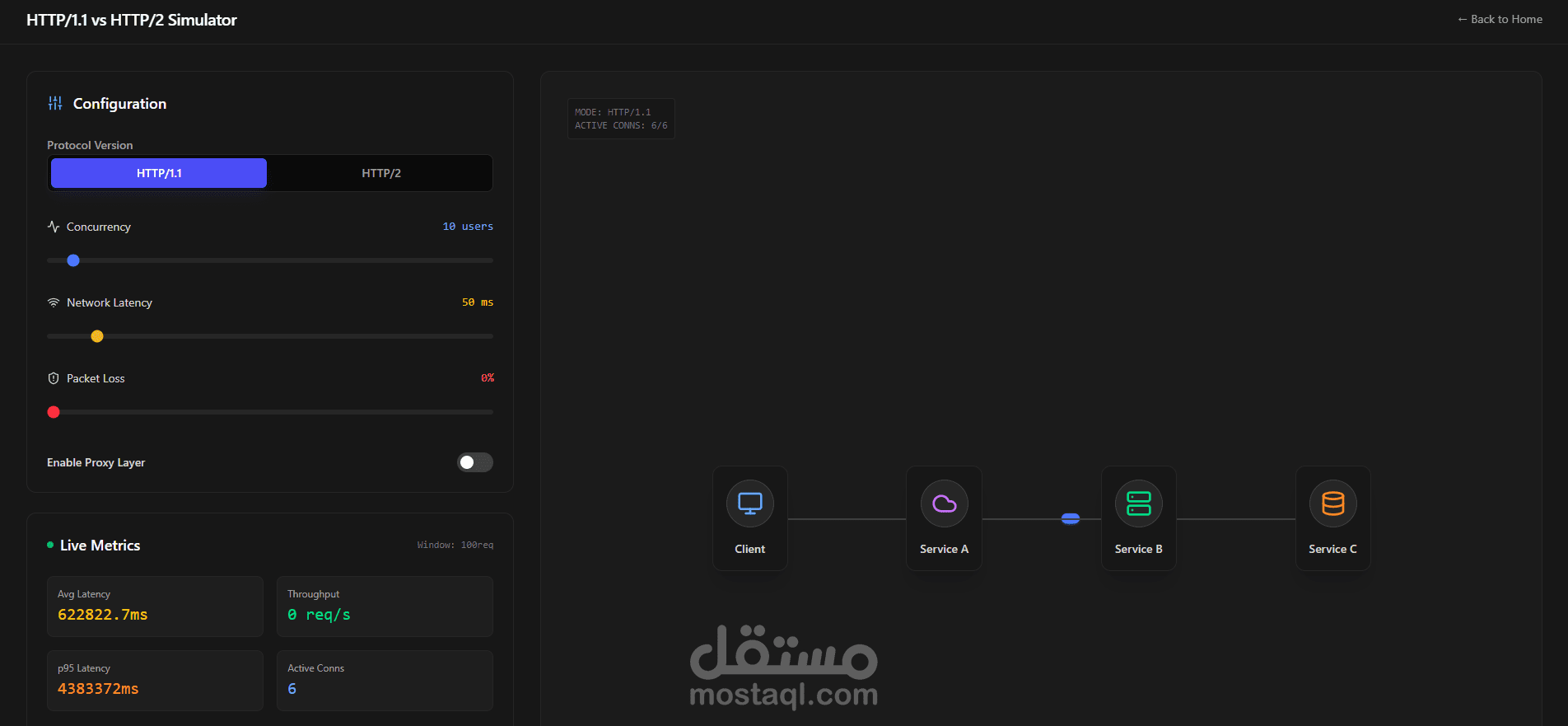Click the 'Live Metrics' heading
Screen dimensions: 1568x726
click(x=100, y=546)
